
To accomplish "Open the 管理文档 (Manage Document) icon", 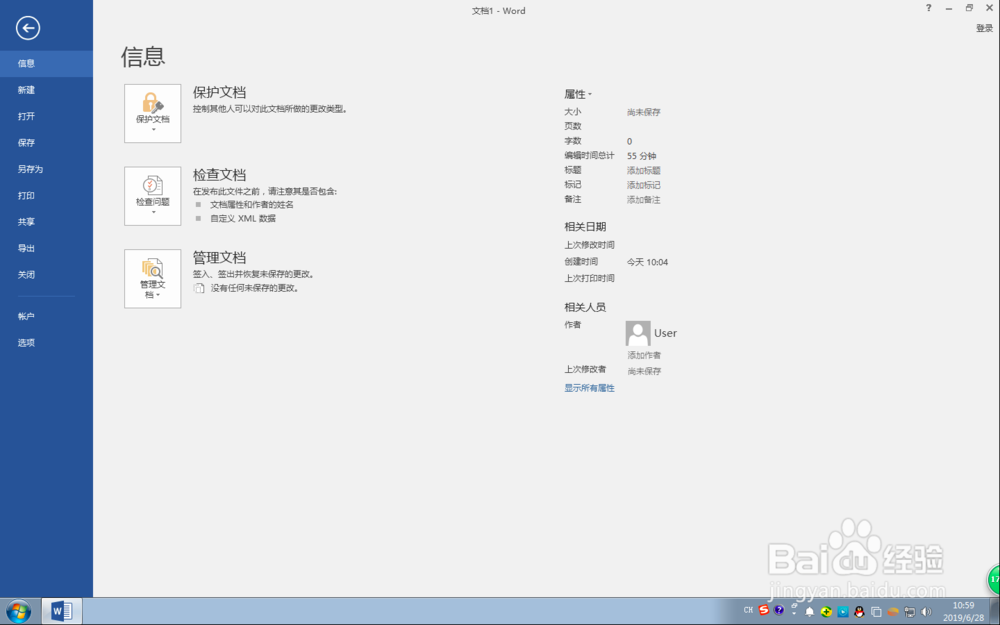I will click(152, 275).
